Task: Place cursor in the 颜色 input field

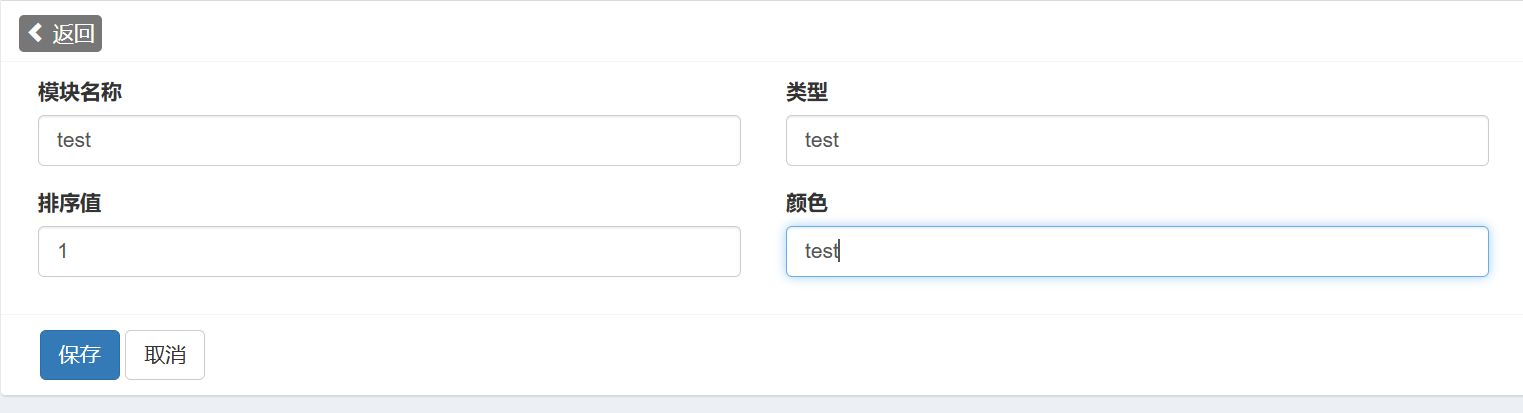Action: pos(1137,251)
